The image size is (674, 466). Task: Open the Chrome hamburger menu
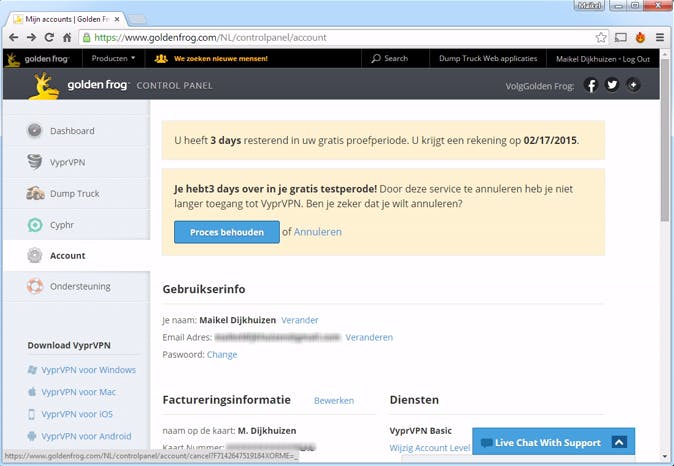click(660, 37)
